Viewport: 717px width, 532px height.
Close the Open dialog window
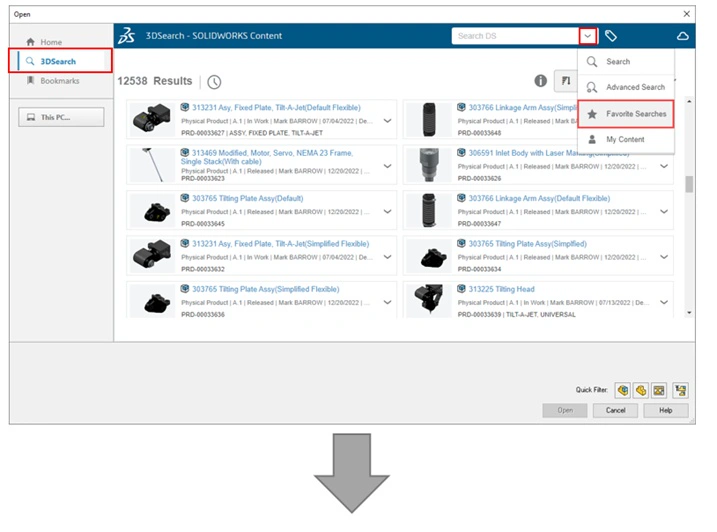tap(686, 14)
